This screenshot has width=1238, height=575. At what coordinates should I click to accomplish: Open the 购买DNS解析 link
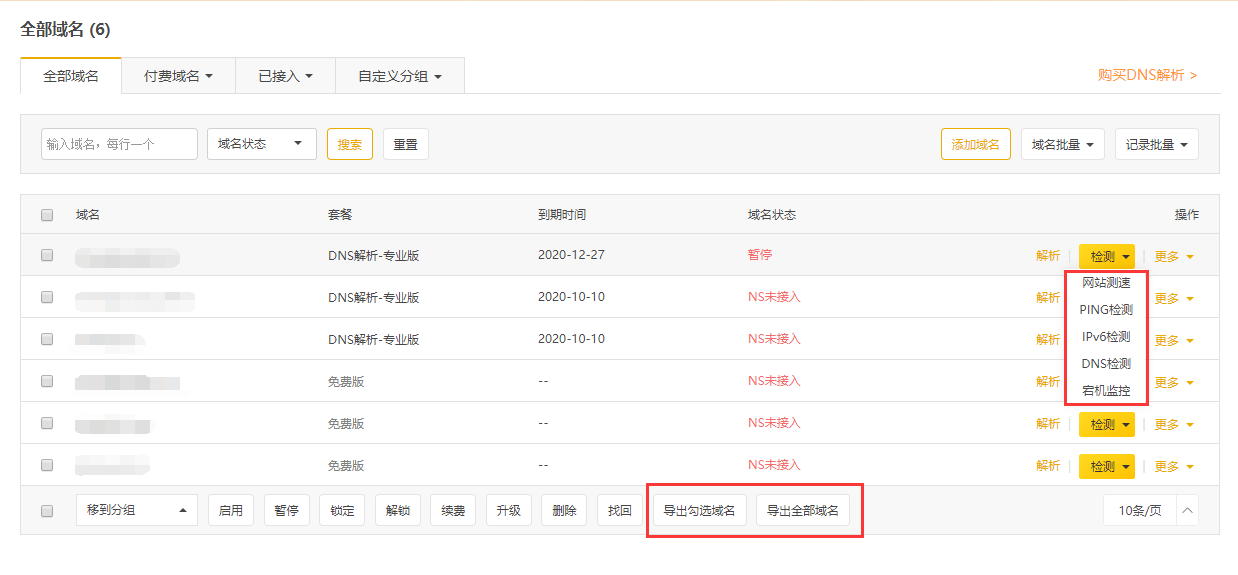click(1146, 75)
